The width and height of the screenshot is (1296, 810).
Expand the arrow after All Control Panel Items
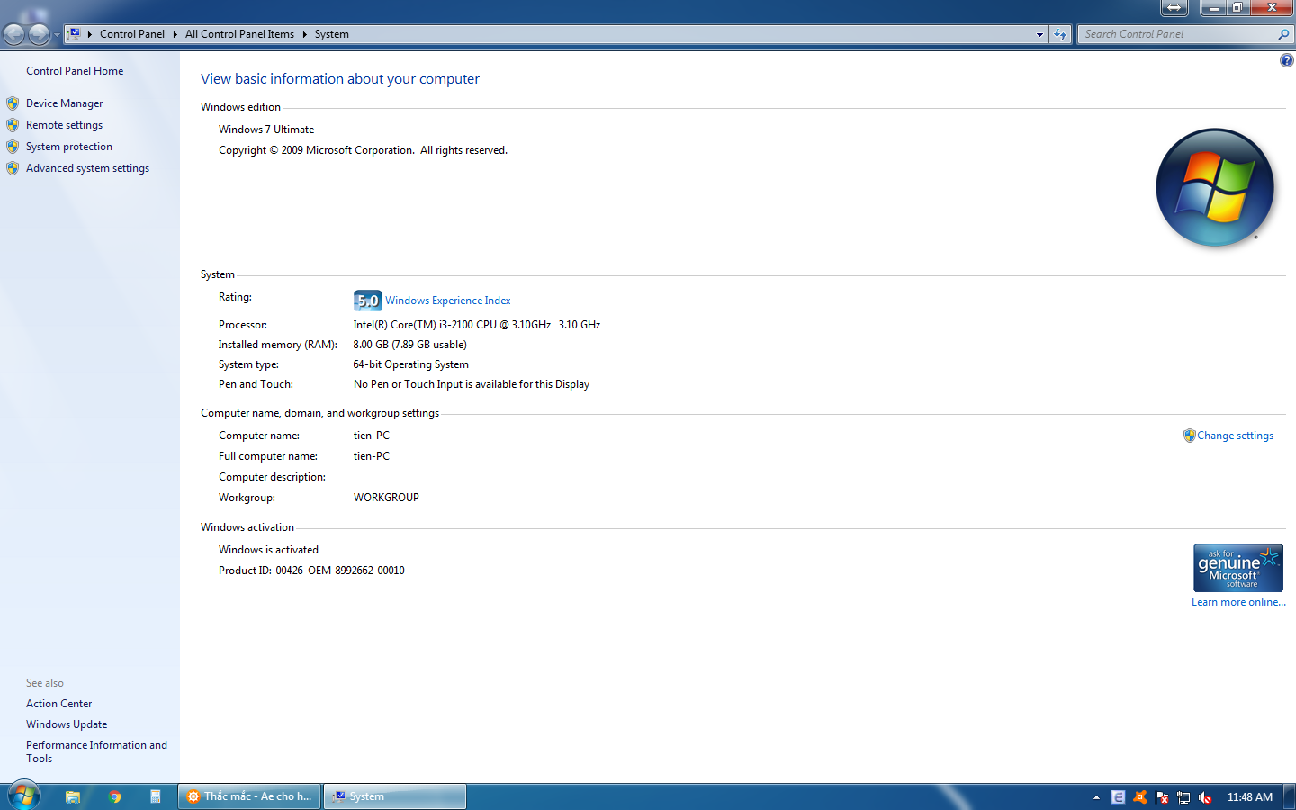[305, 34]
